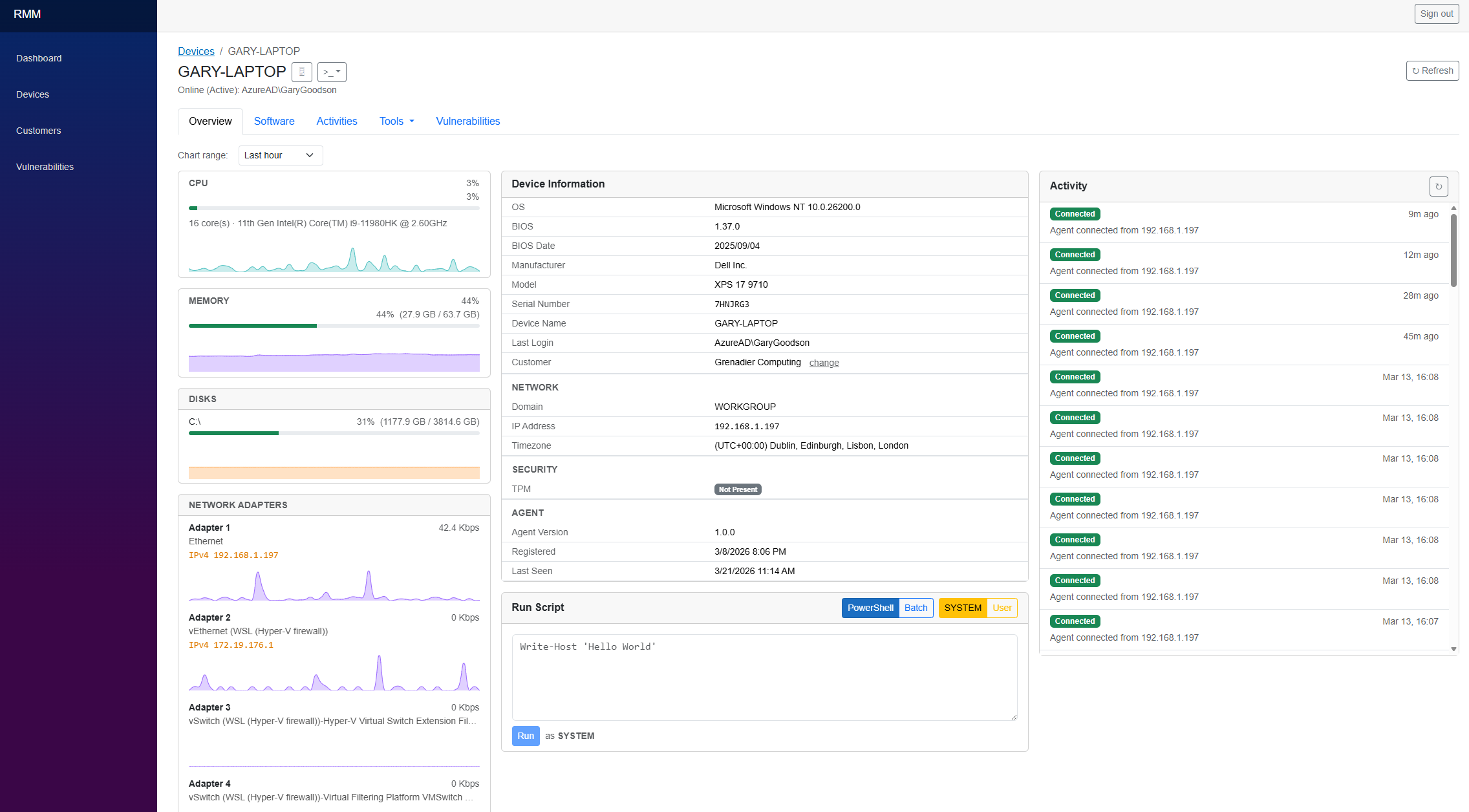Click Sign out

point(1436,14)
